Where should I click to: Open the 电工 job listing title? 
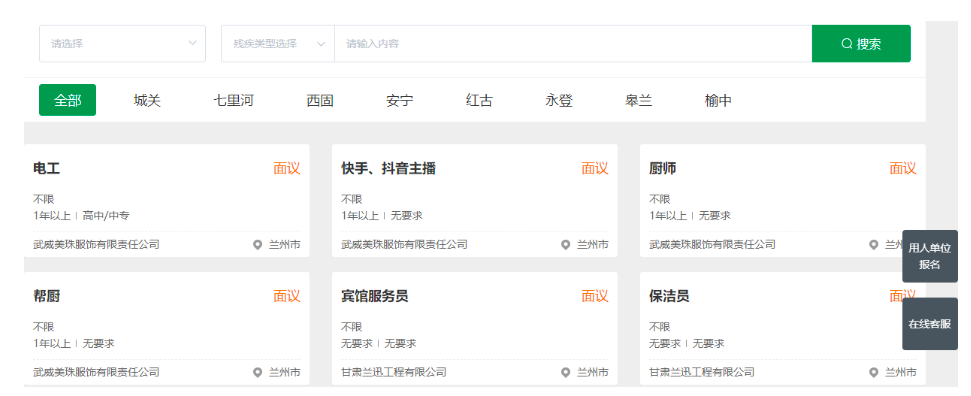46,169
